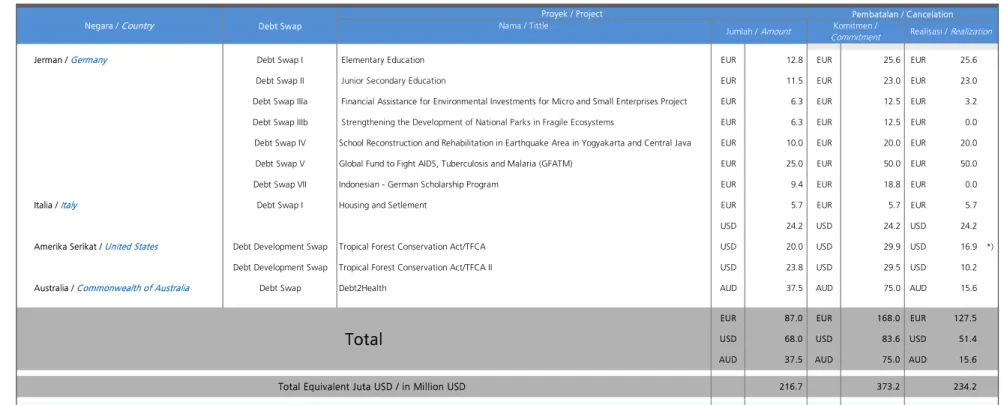
Task: Select the Total row label
Action: coord(364,339)
